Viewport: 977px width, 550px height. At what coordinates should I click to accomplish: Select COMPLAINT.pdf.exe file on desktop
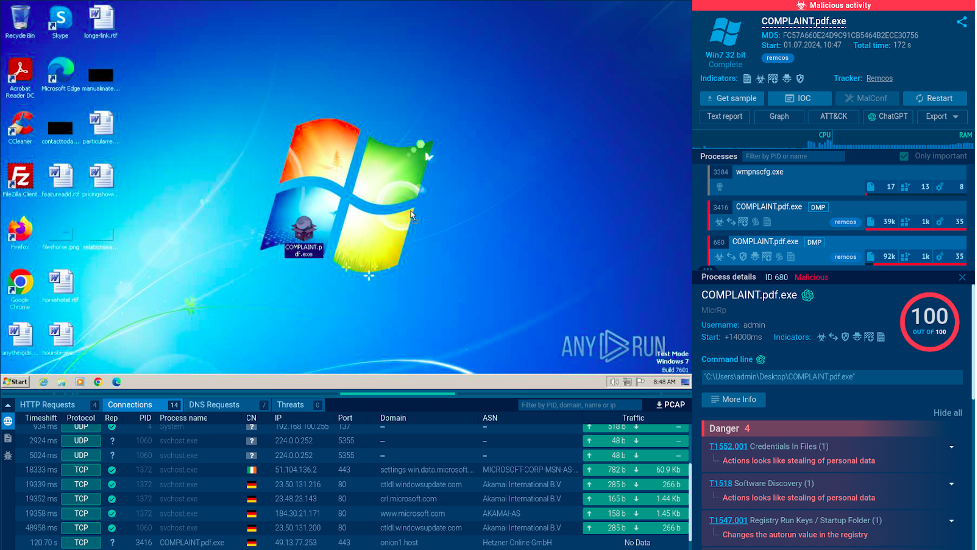point(303,237)
